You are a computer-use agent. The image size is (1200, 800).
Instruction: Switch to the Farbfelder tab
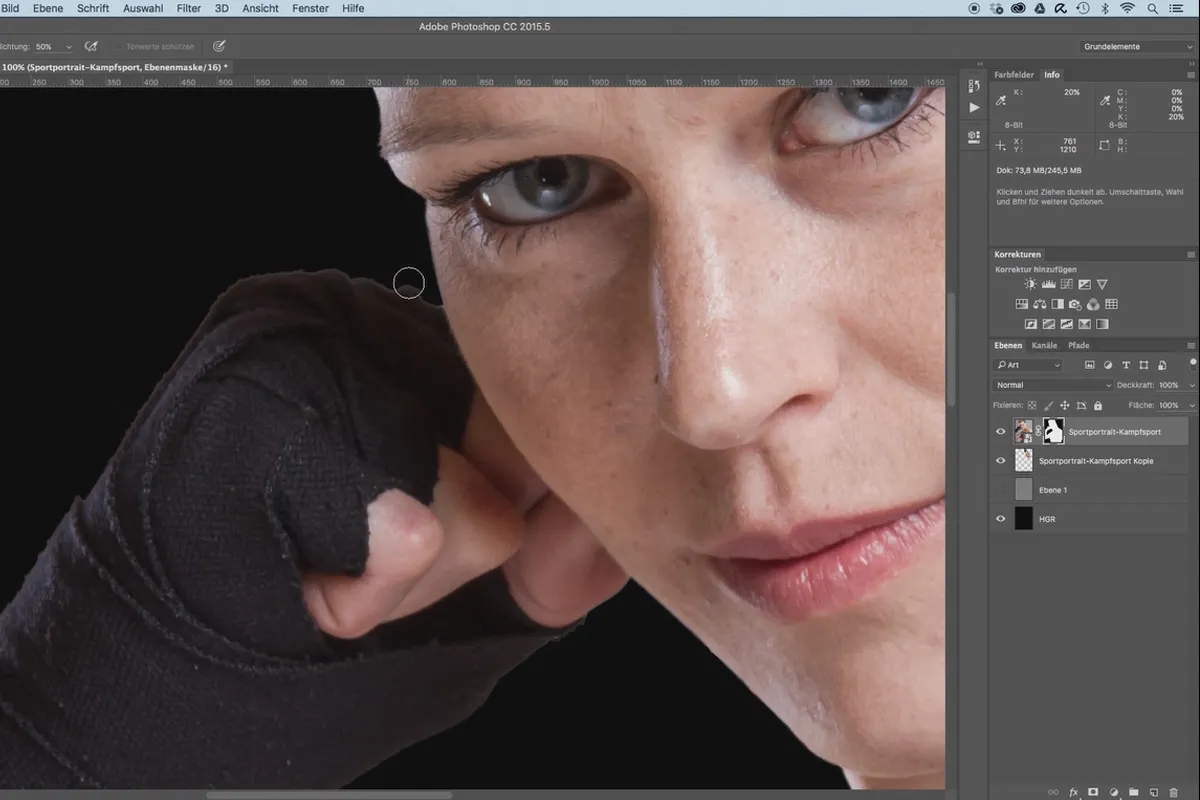coord(1014,75)
